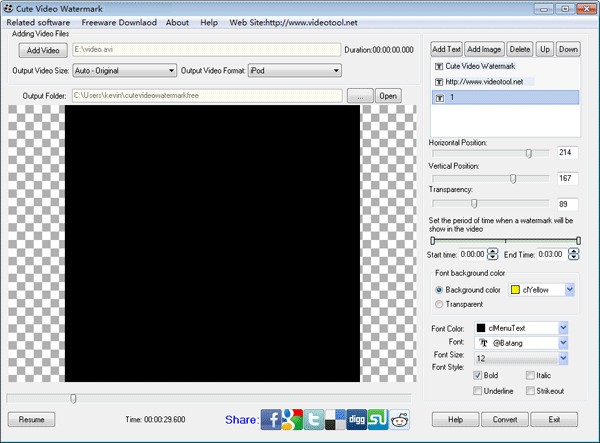Share via the StumbleUpon icon
600x443 pixels.
pos(378,420)
